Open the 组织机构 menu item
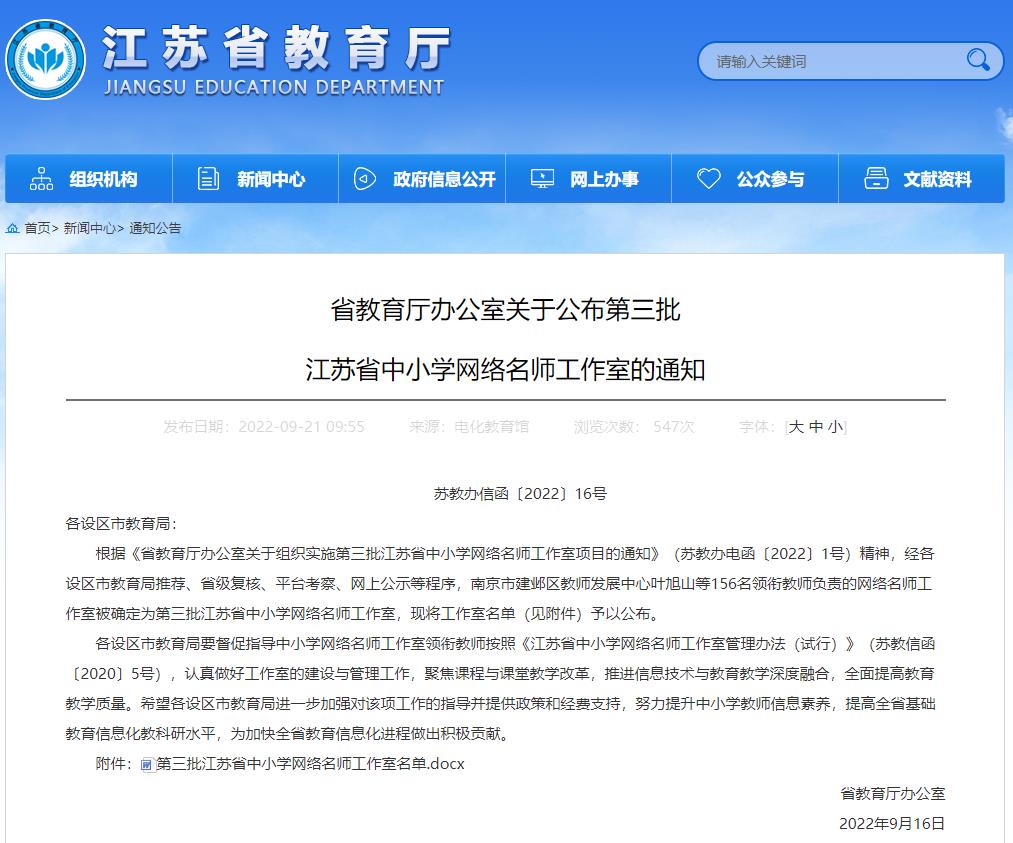 103,179
